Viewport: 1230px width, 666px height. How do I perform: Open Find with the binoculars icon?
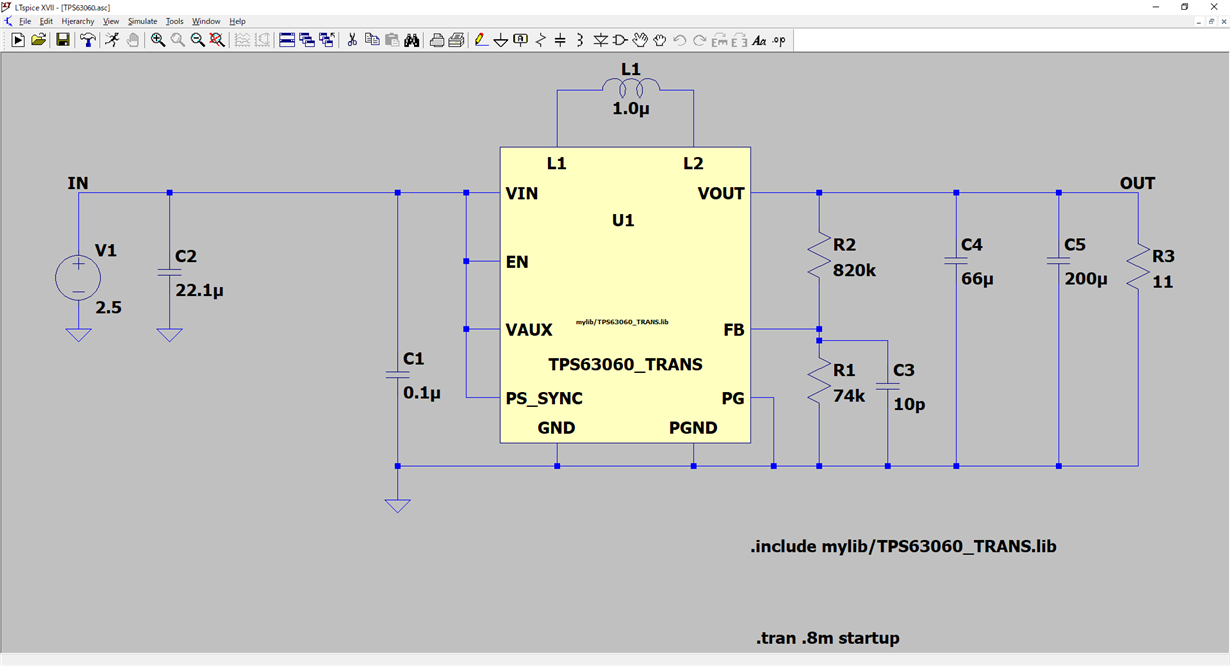point(412,40)
